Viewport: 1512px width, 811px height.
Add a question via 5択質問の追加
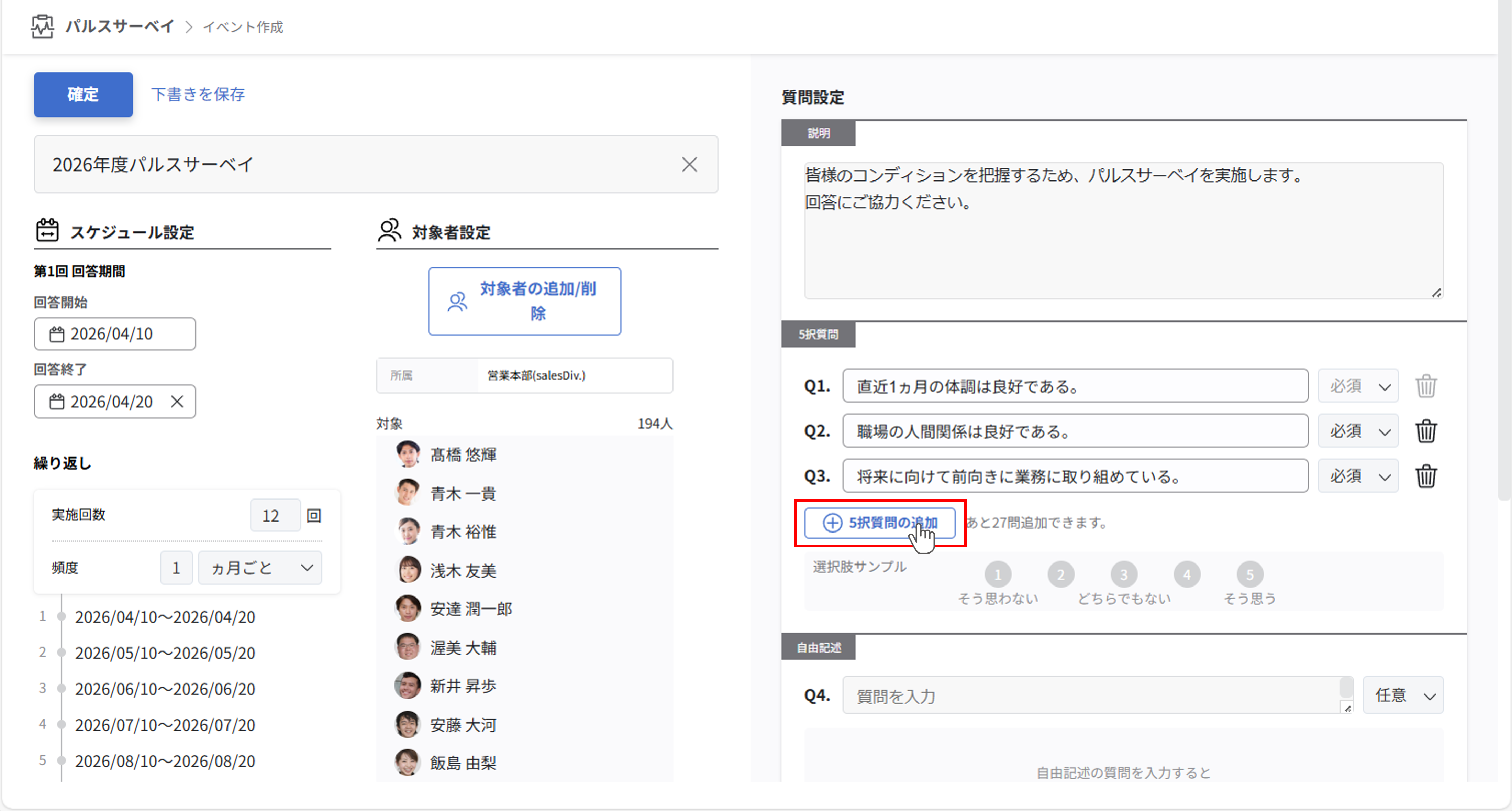879,523
